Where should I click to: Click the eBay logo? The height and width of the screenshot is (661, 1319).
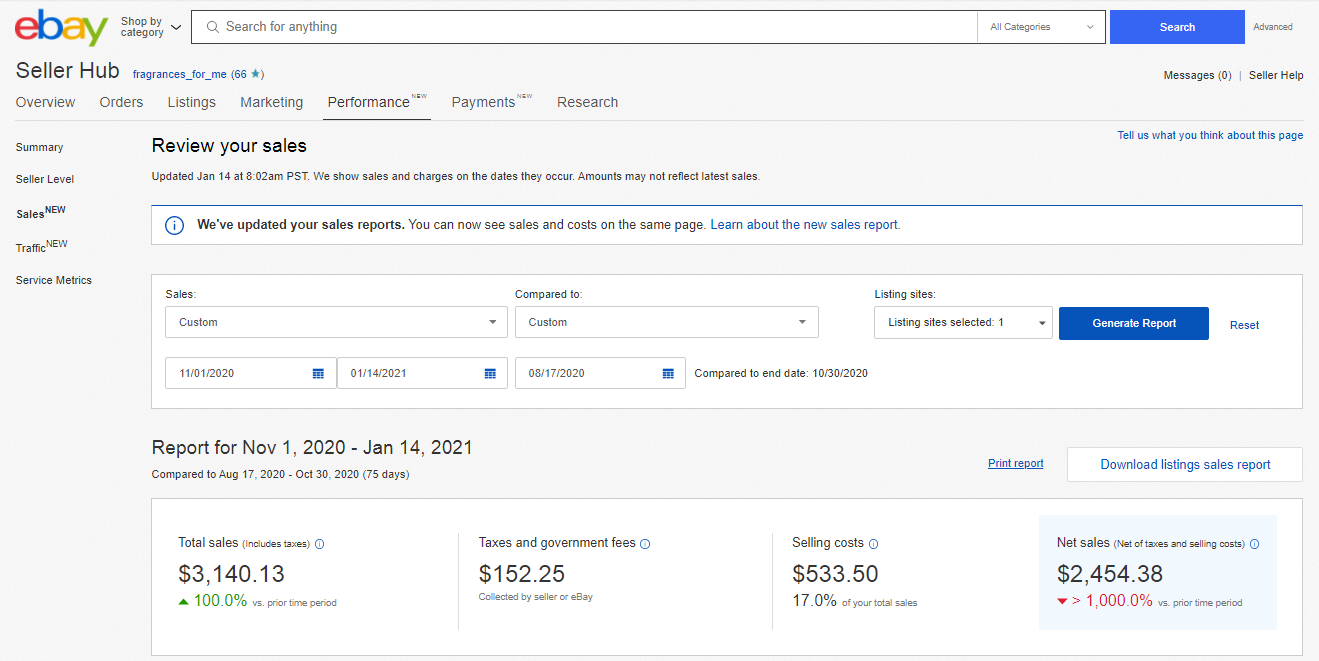click(x=61, y=27)
